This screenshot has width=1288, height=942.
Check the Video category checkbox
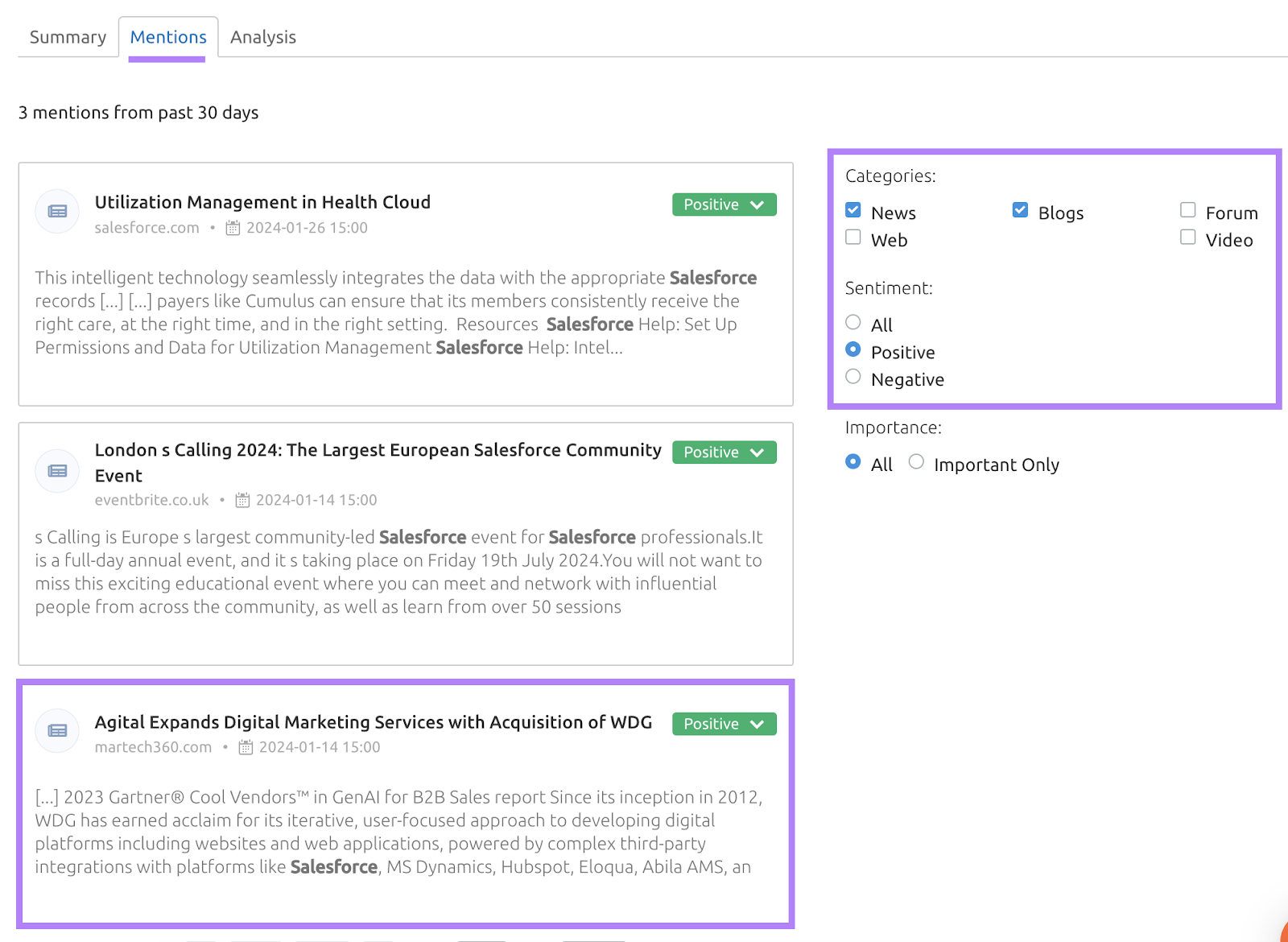tap(1187, 237)
